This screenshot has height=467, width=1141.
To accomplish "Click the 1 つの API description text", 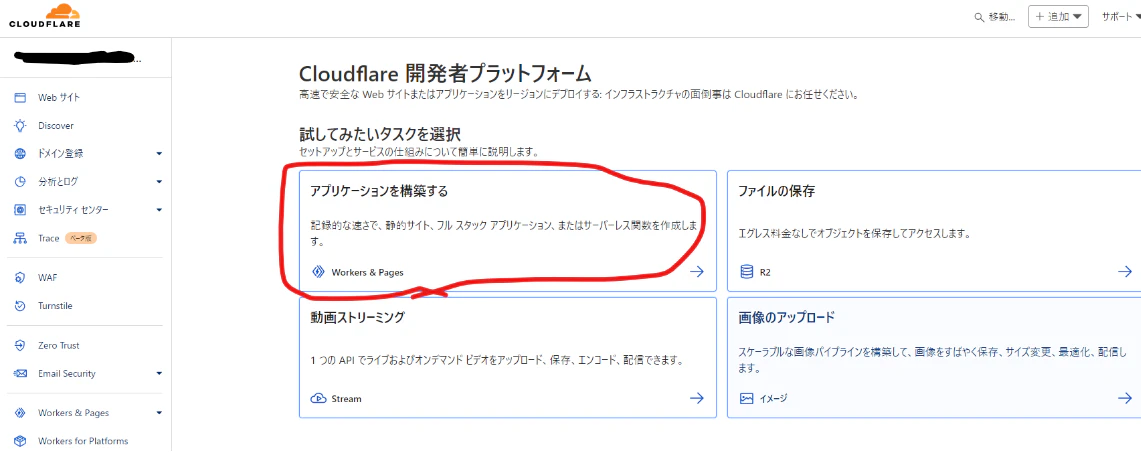I will click(499, 360).
